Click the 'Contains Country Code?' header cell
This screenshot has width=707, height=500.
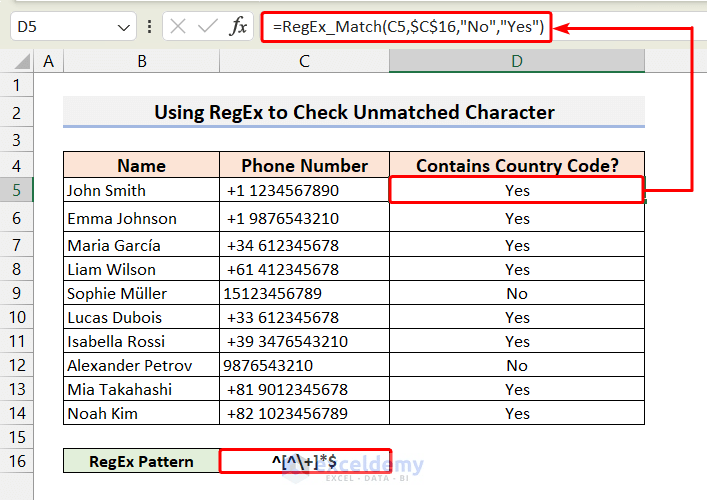tap(517, 165)
